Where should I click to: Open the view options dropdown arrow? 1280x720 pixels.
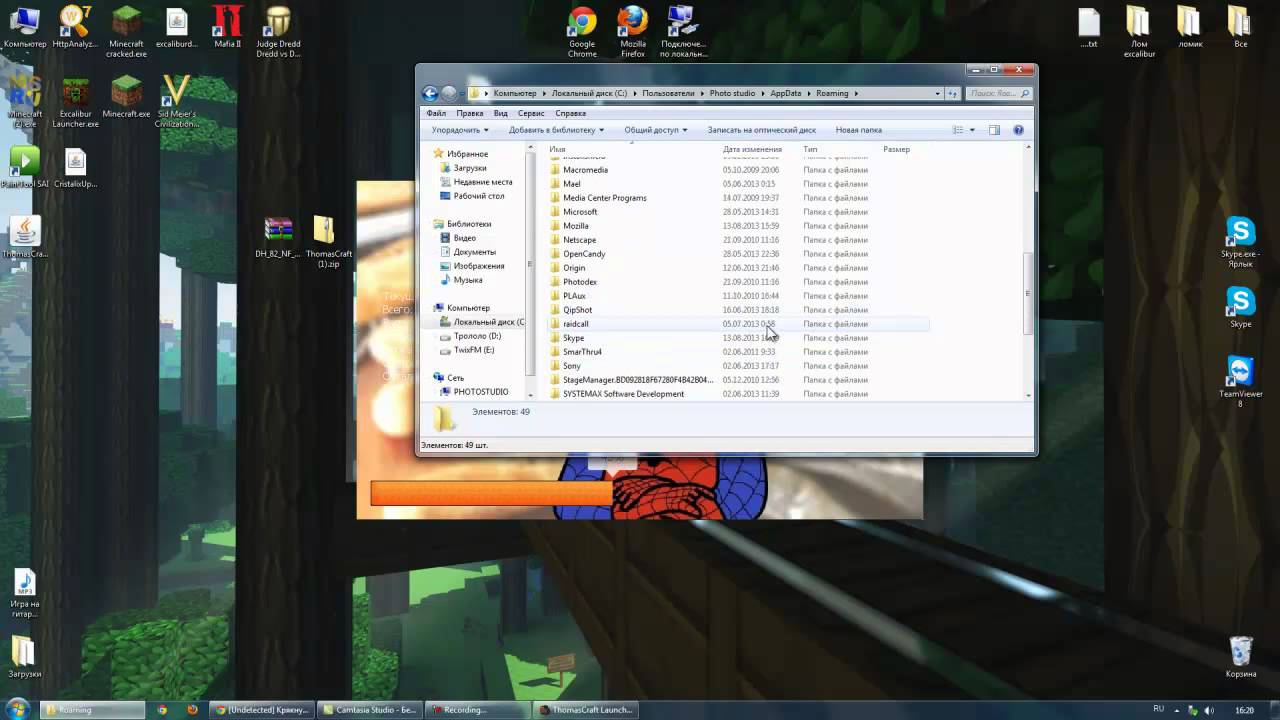pyautogui.click(x=972, y=130)
